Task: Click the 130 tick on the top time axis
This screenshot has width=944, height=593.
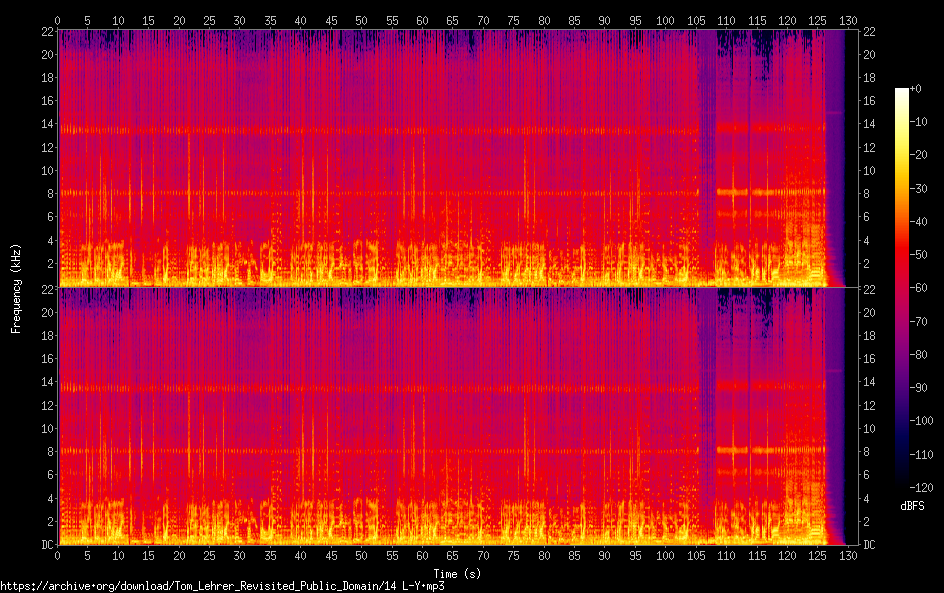Action: coord(849,20)
